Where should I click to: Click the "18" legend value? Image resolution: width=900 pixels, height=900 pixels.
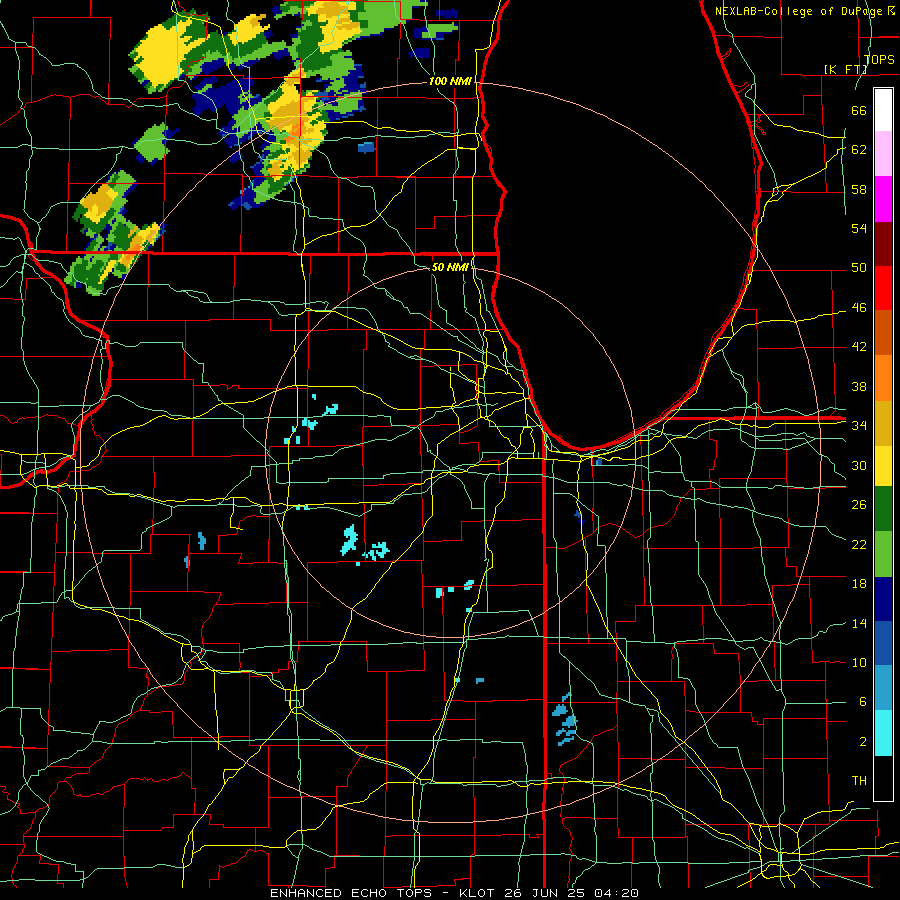tap(859, 584)
